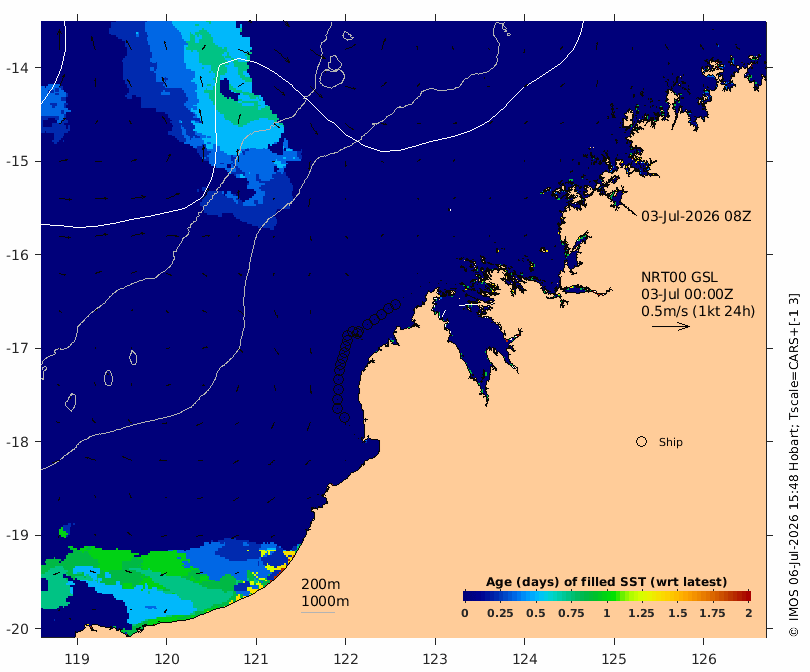Click the IMOS copyright text on right edge
The image size is (810, 672).
[793, 465]
